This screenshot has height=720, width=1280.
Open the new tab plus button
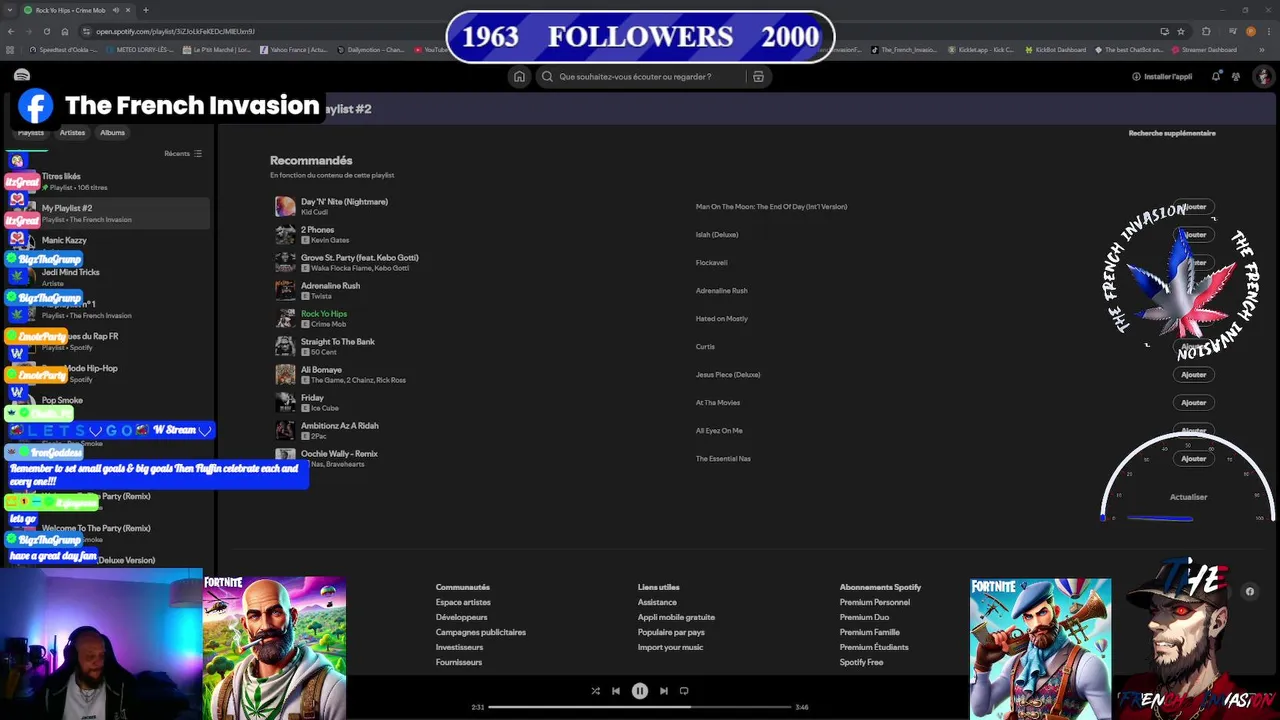(145, 10)
